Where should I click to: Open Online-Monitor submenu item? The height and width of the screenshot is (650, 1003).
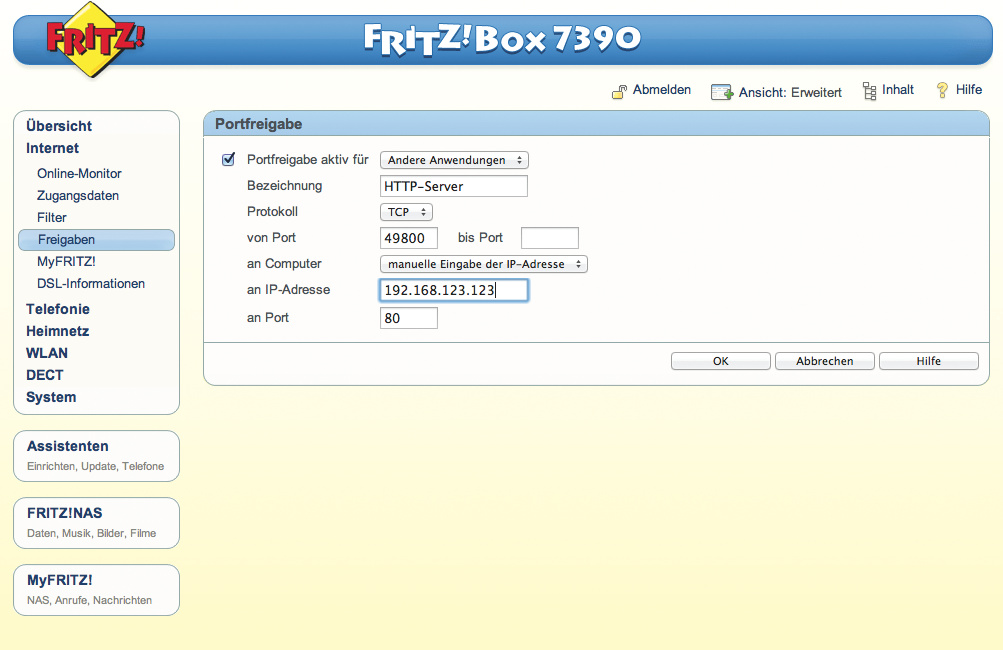[x=79, y=173]
